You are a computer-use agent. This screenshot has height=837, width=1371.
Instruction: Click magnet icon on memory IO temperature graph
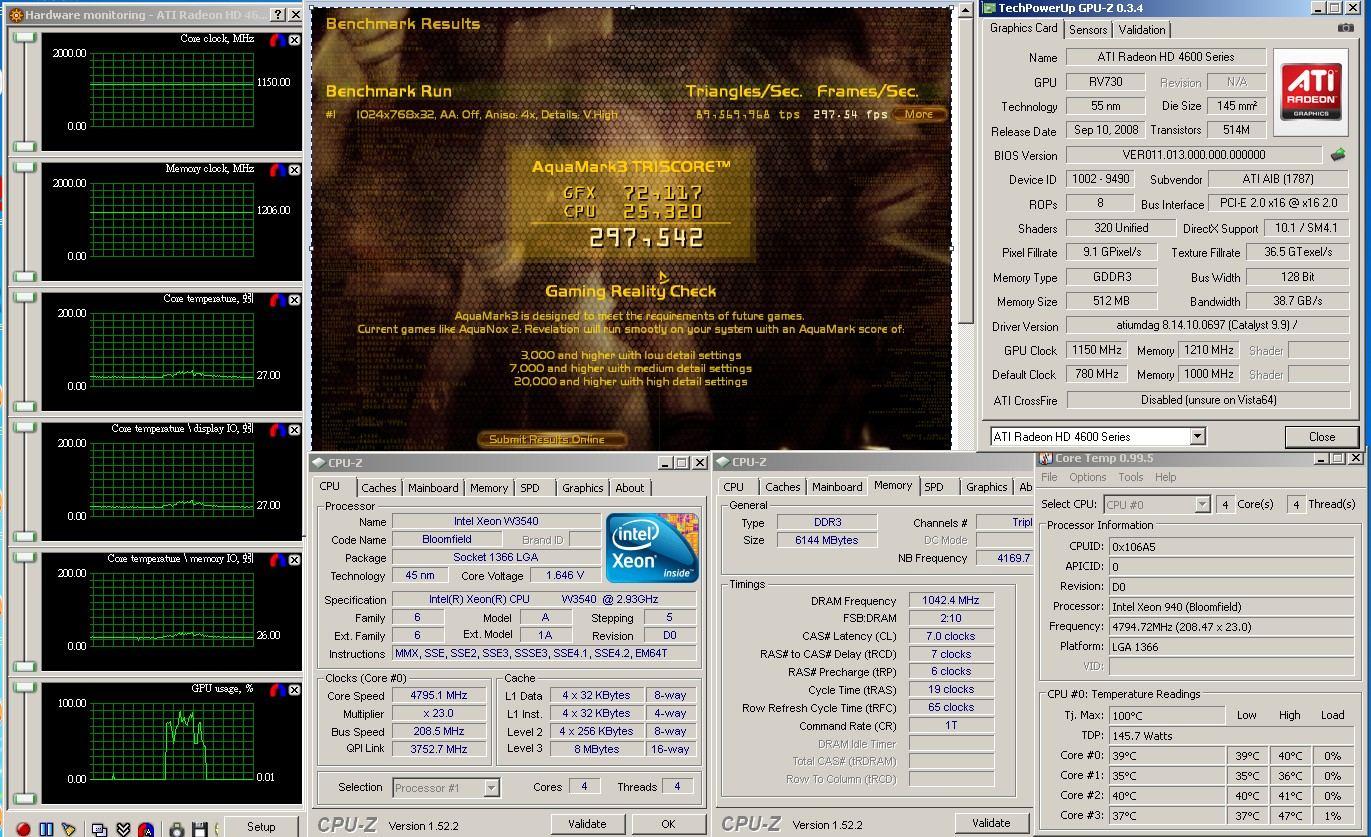277,560
